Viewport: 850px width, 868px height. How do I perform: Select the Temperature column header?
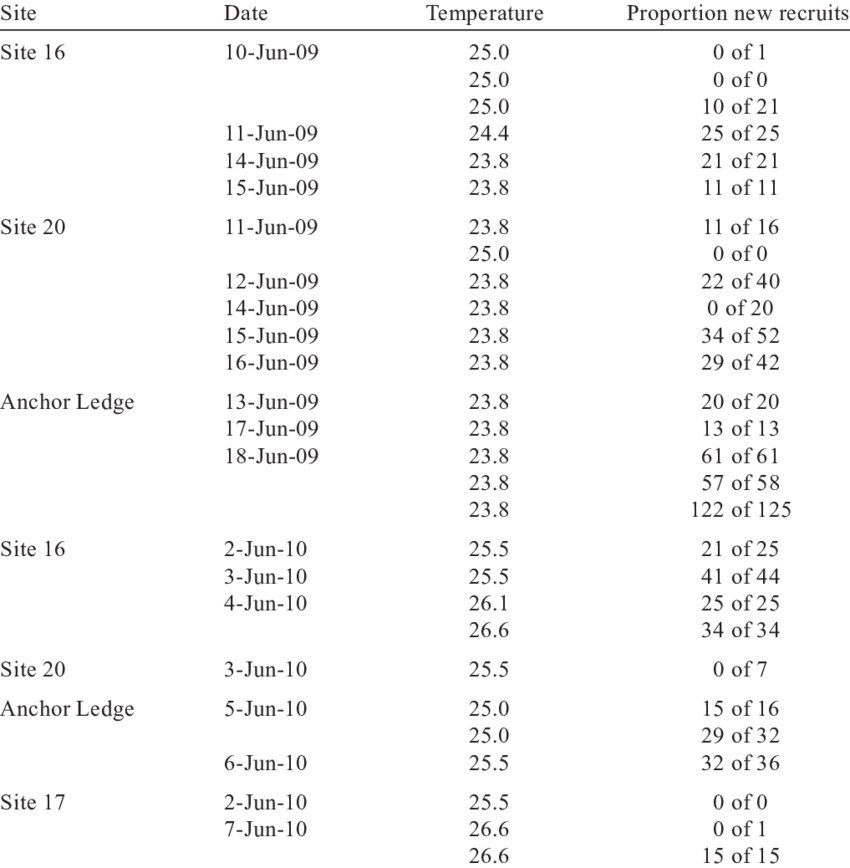point(485,14)
